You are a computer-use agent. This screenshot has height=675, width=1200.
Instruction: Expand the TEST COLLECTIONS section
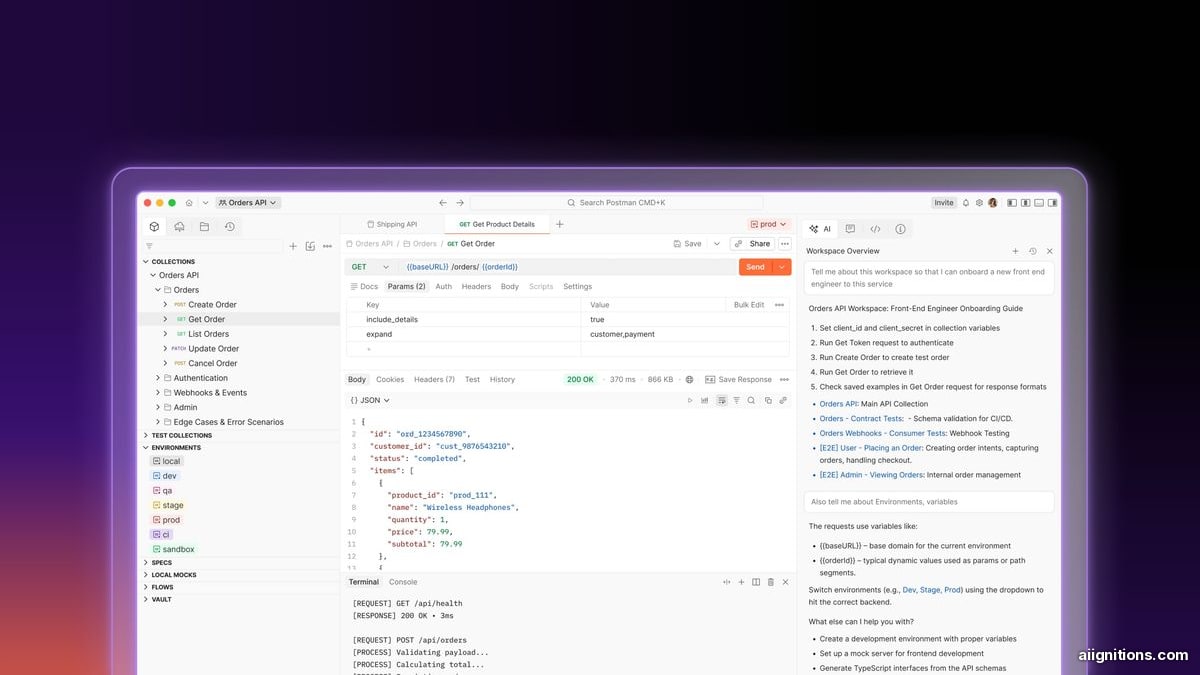[x=146, y=435]
